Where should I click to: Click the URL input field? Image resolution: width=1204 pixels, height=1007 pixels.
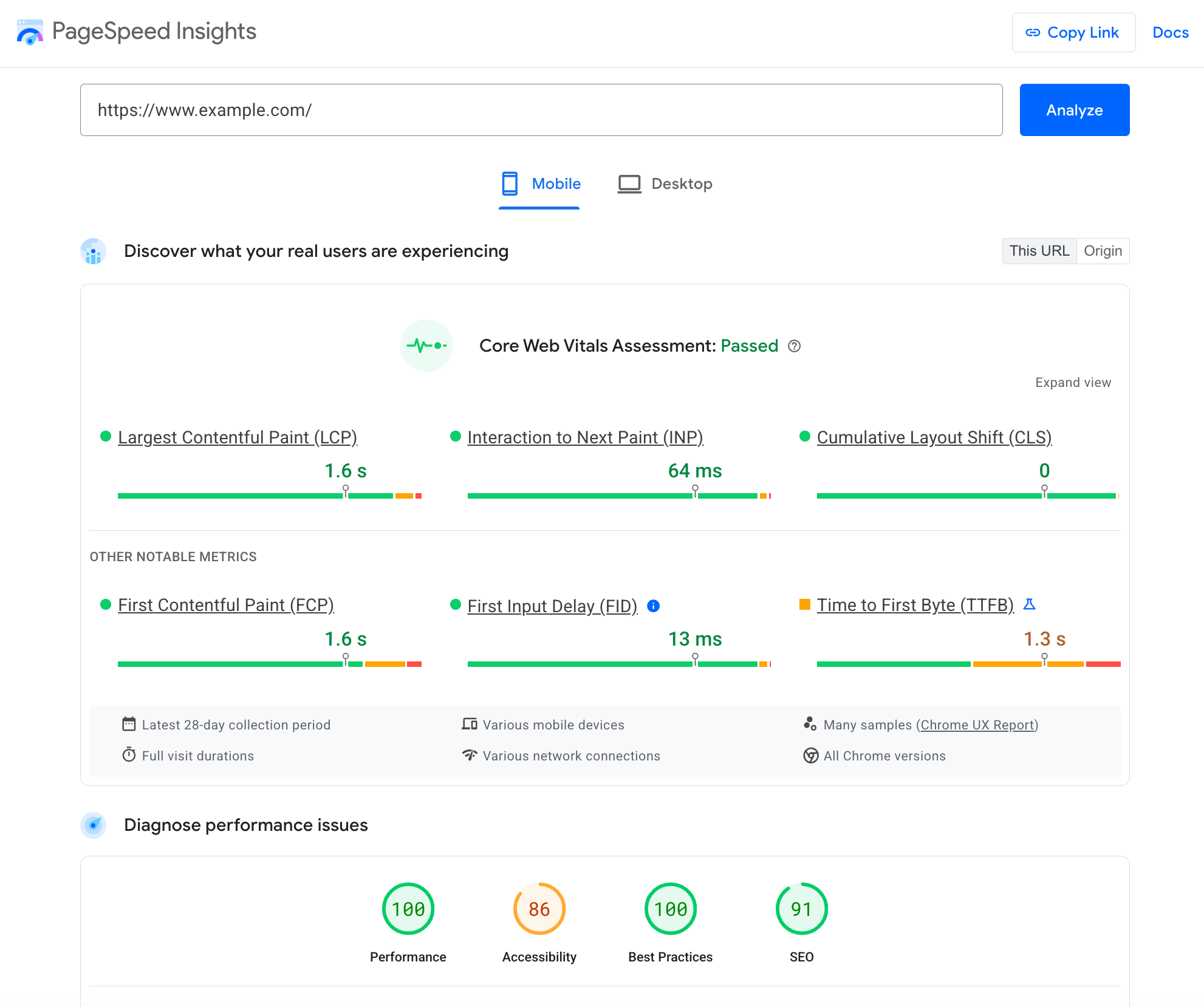tap(541, 109)
